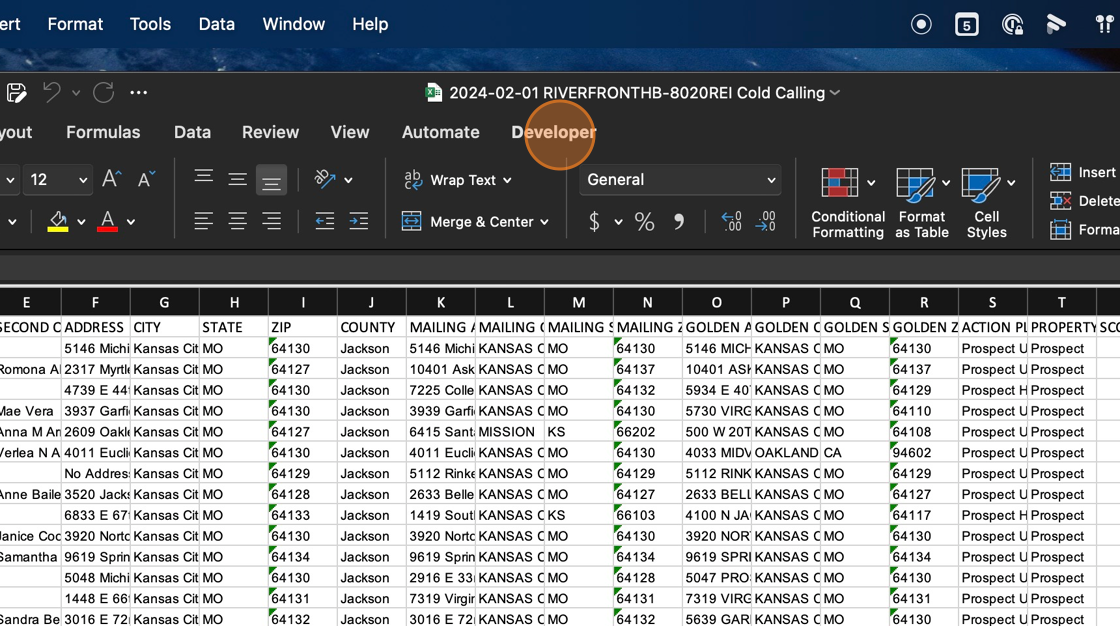Click Format as Table icon
The height and width of the screenshot is (626, 1120).
click(x=921, y=203)
